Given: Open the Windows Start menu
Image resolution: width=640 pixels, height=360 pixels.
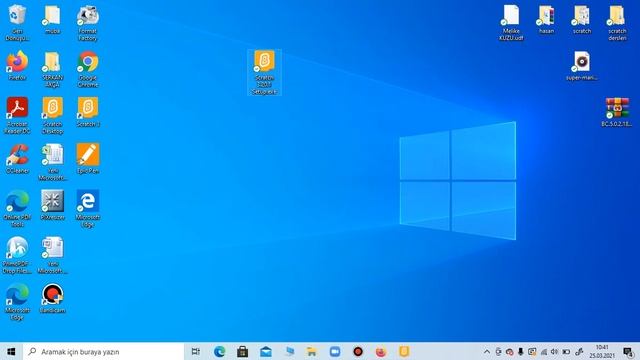Looking at the screenshot, I should [x=11, y=351].
